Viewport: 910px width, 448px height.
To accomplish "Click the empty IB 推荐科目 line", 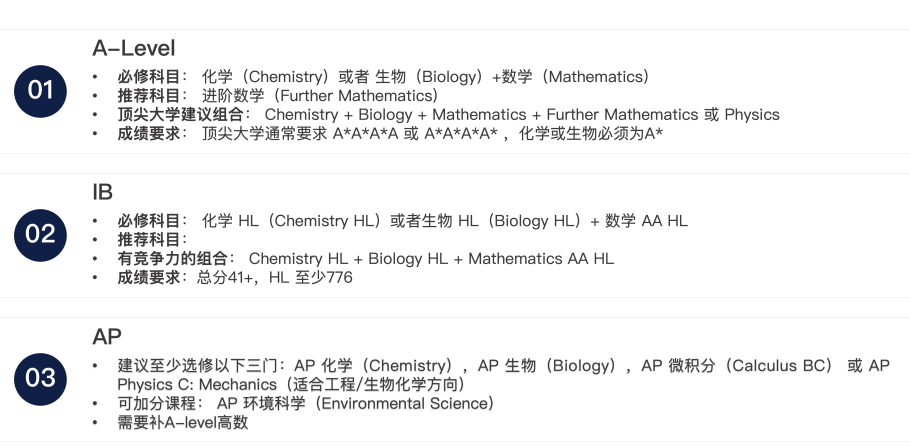I will [153, 239].
